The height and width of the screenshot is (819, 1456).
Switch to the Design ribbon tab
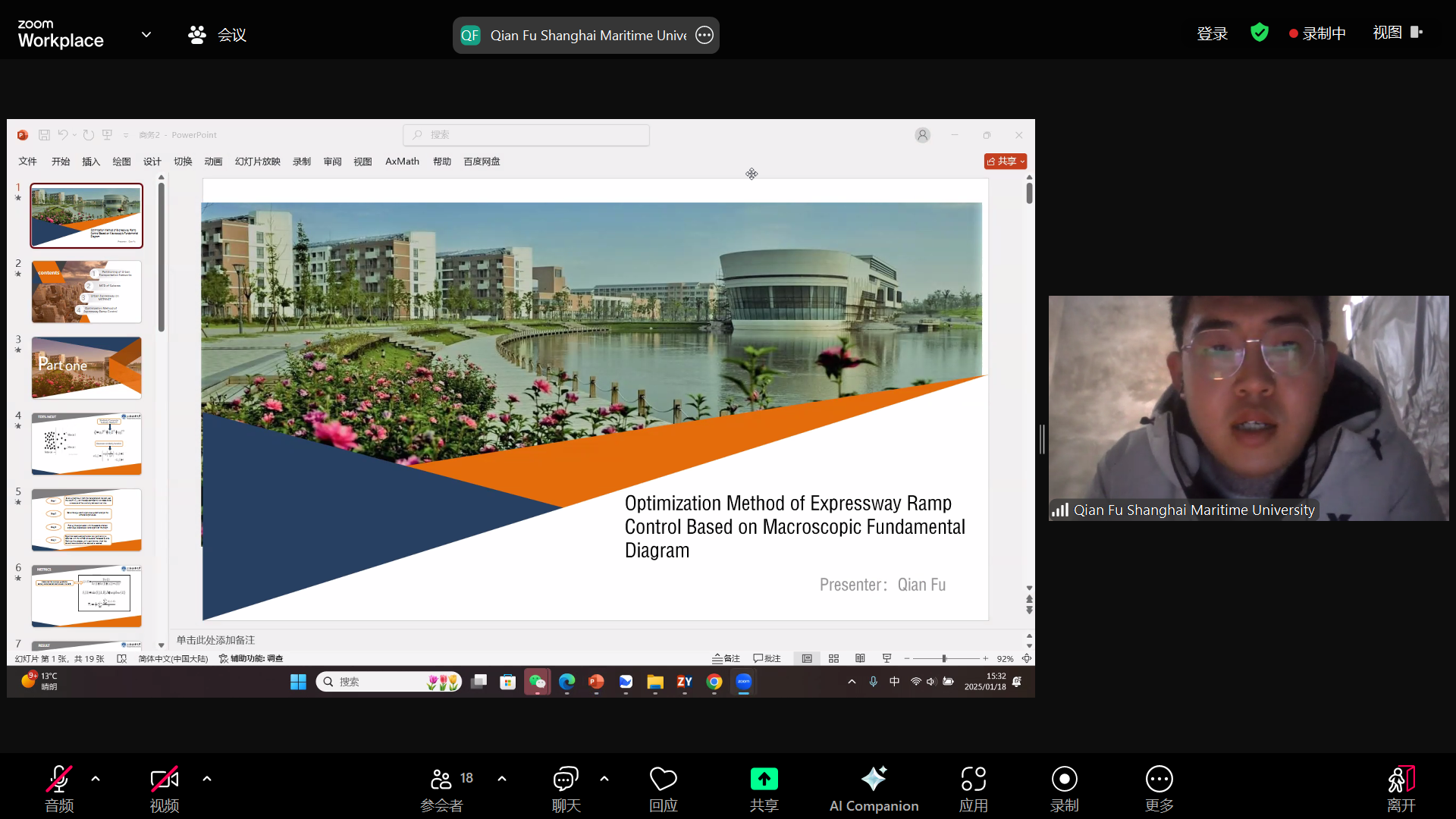pyautogui.click(x=152, y=162)
